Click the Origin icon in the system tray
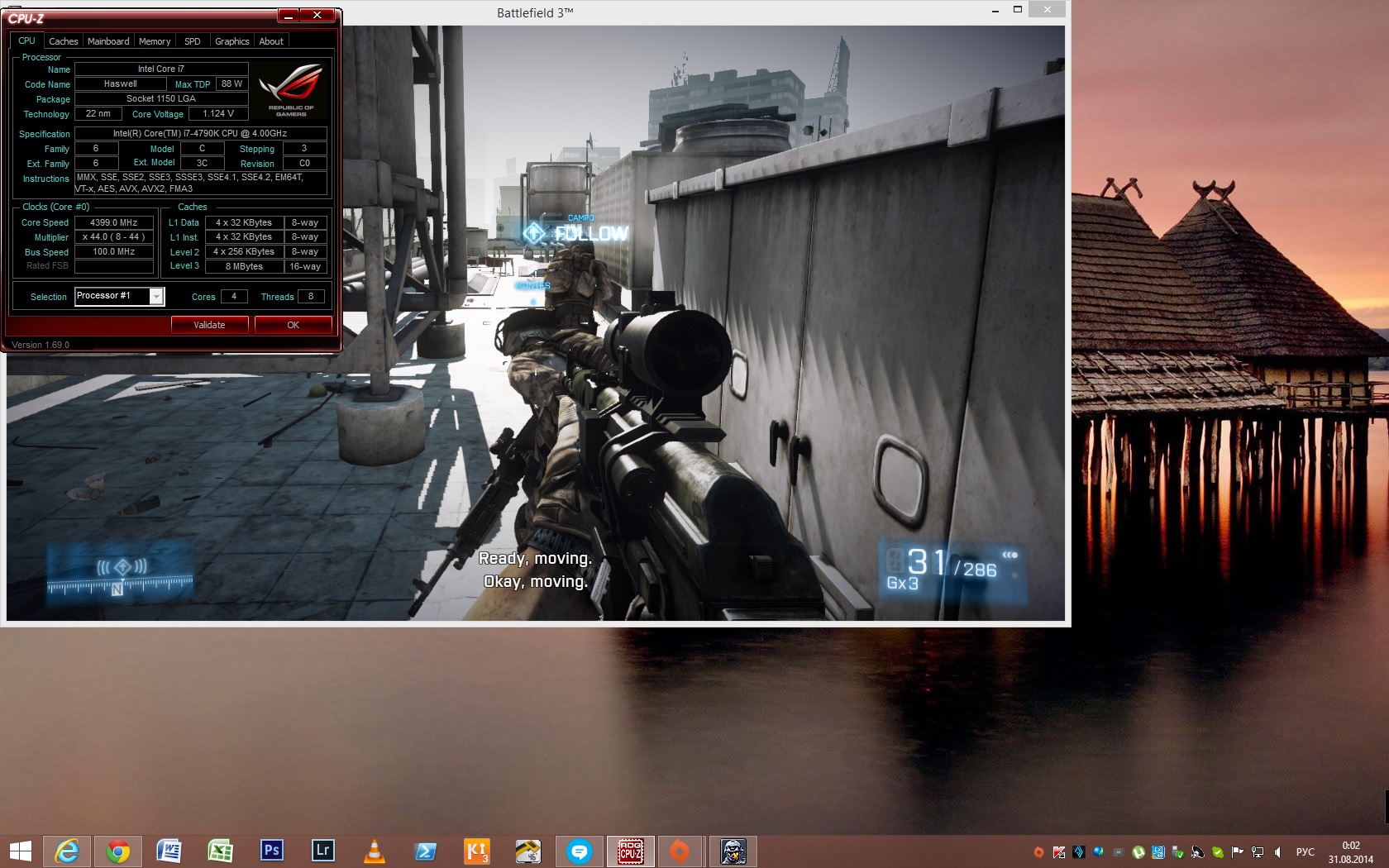This screenshot has width=1389, height=868. [x=1038, y=852]
